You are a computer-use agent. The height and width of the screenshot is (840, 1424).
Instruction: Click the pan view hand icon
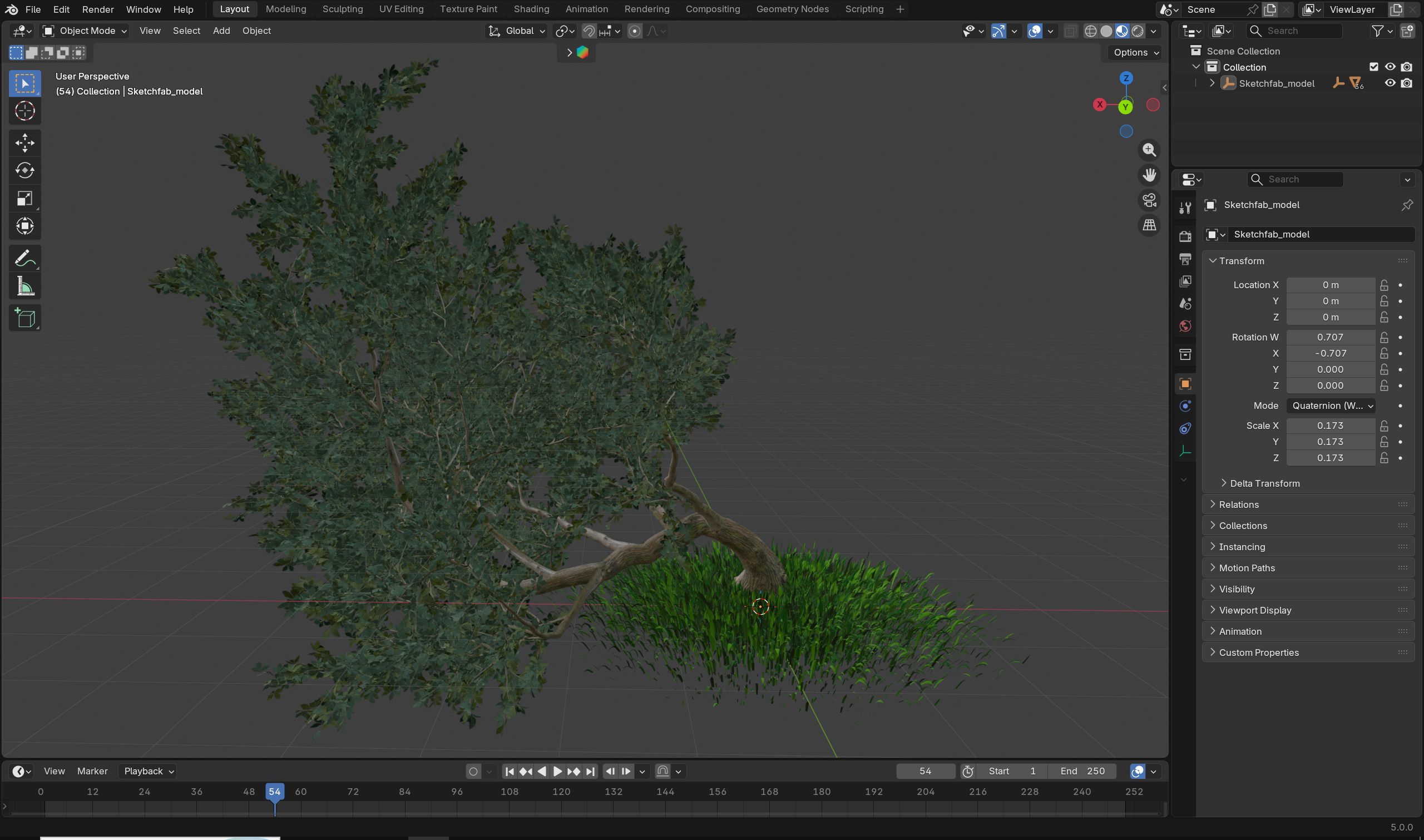[x=1149, y=175]
